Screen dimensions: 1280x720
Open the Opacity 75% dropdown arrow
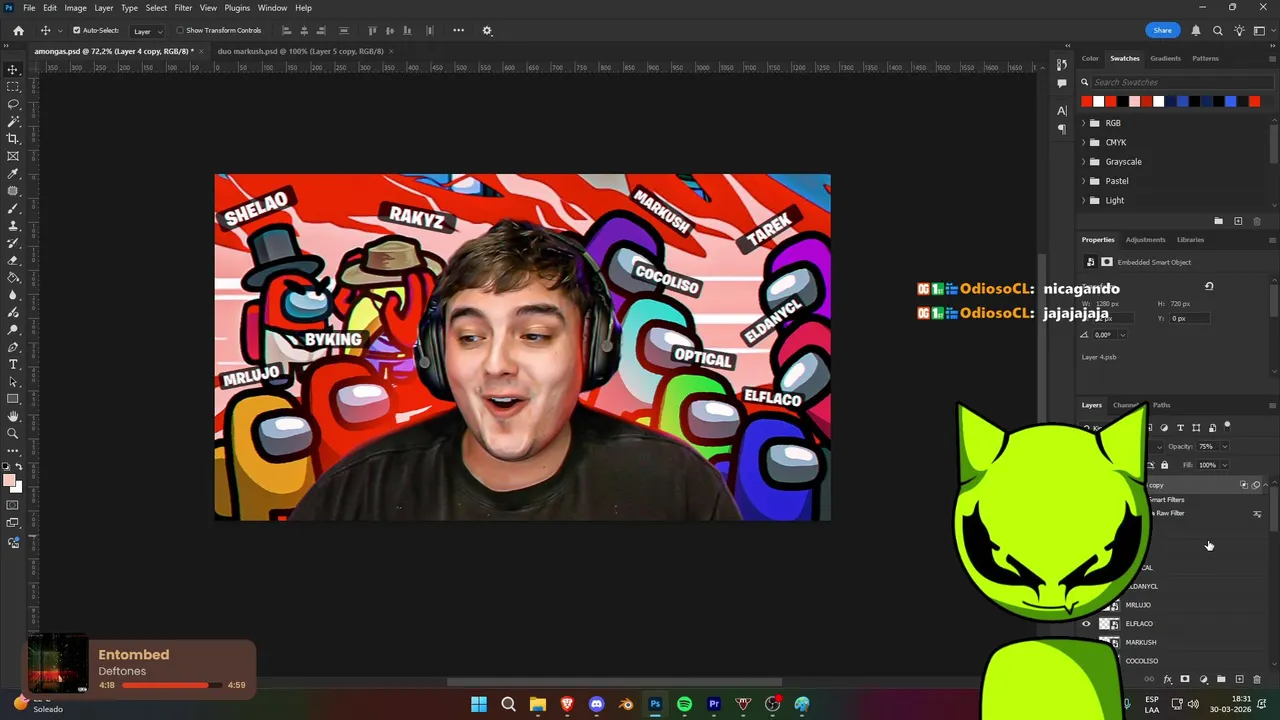click(x=1225, y=447)
